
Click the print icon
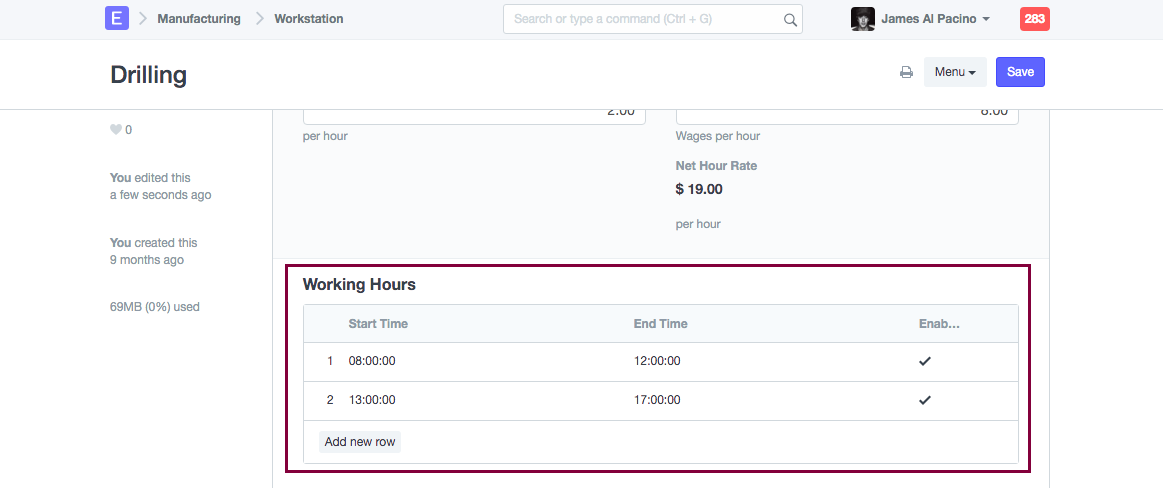(906, 72)
